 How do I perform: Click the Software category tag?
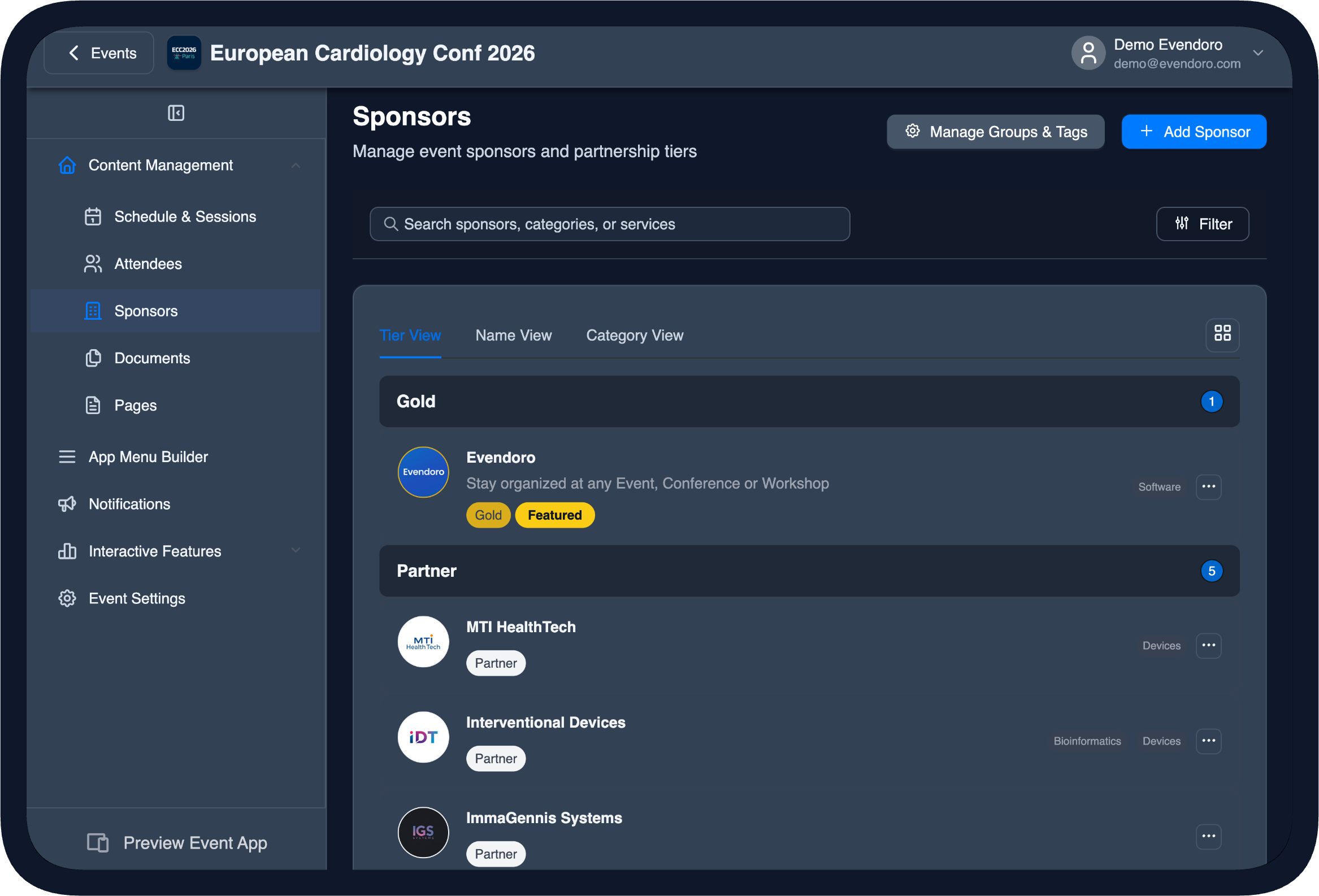point(1159,487)
